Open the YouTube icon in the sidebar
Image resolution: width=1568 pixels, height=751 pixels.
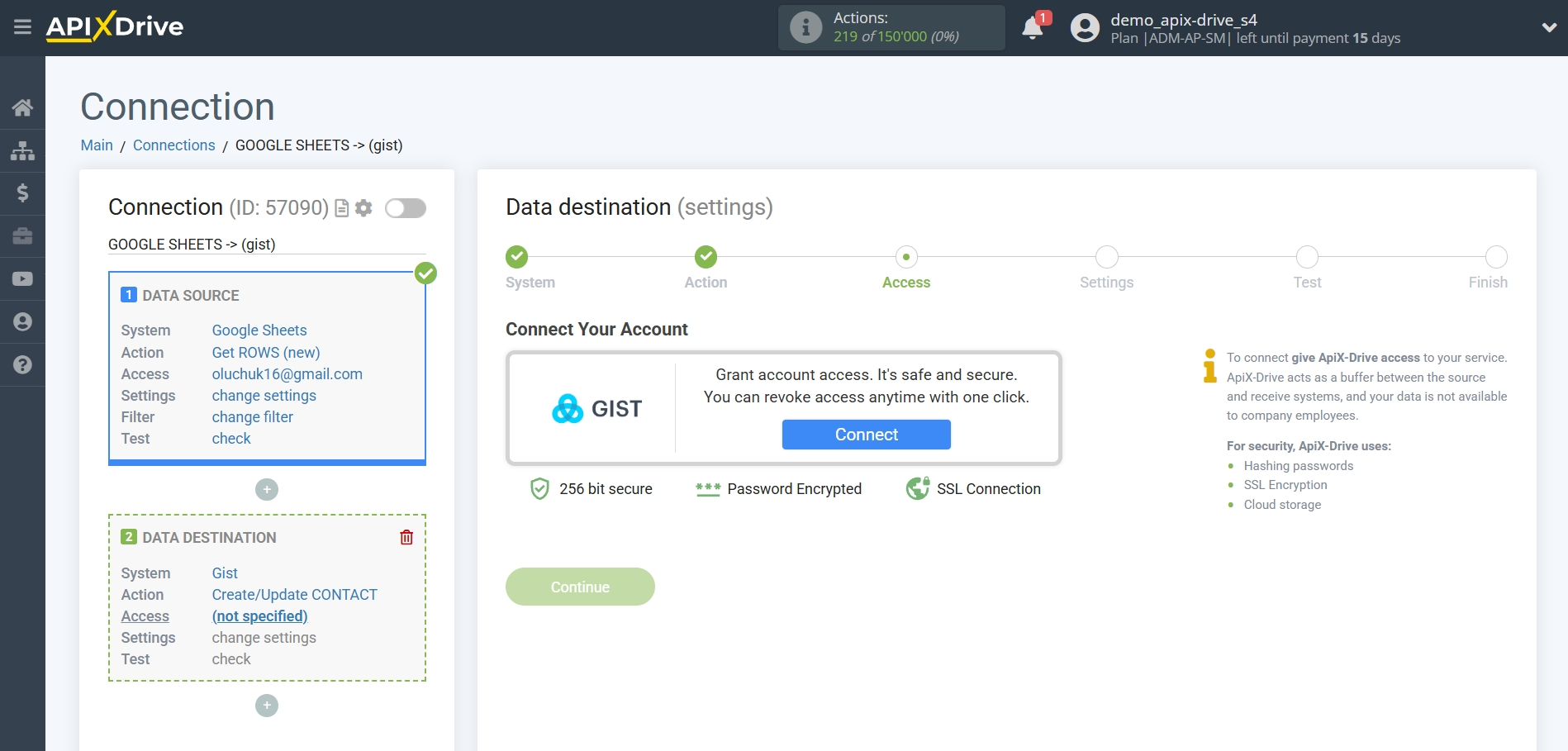[x=22, y=278]
